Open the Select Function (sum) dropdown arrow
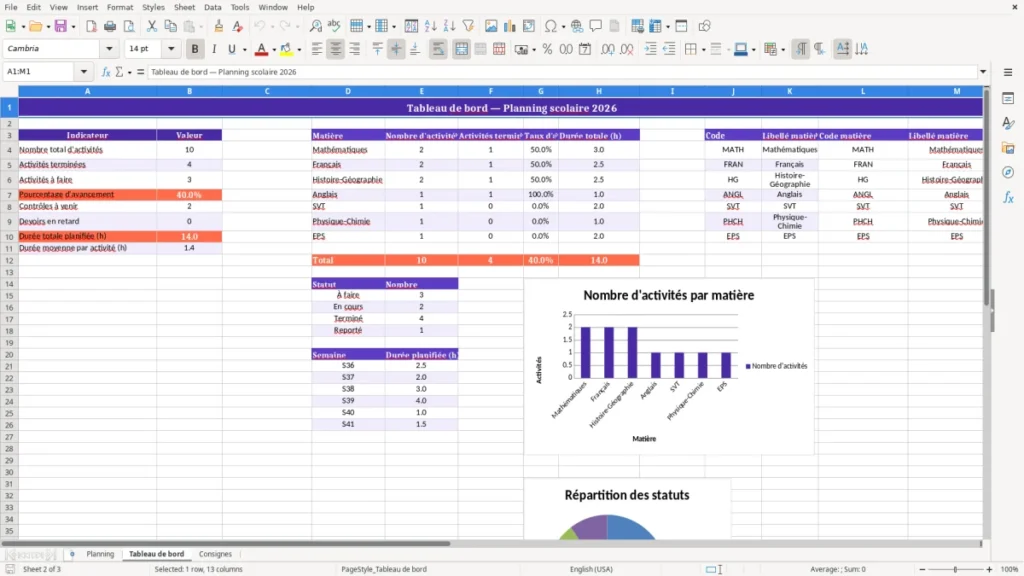1024x576 pixels. [129, 72]
